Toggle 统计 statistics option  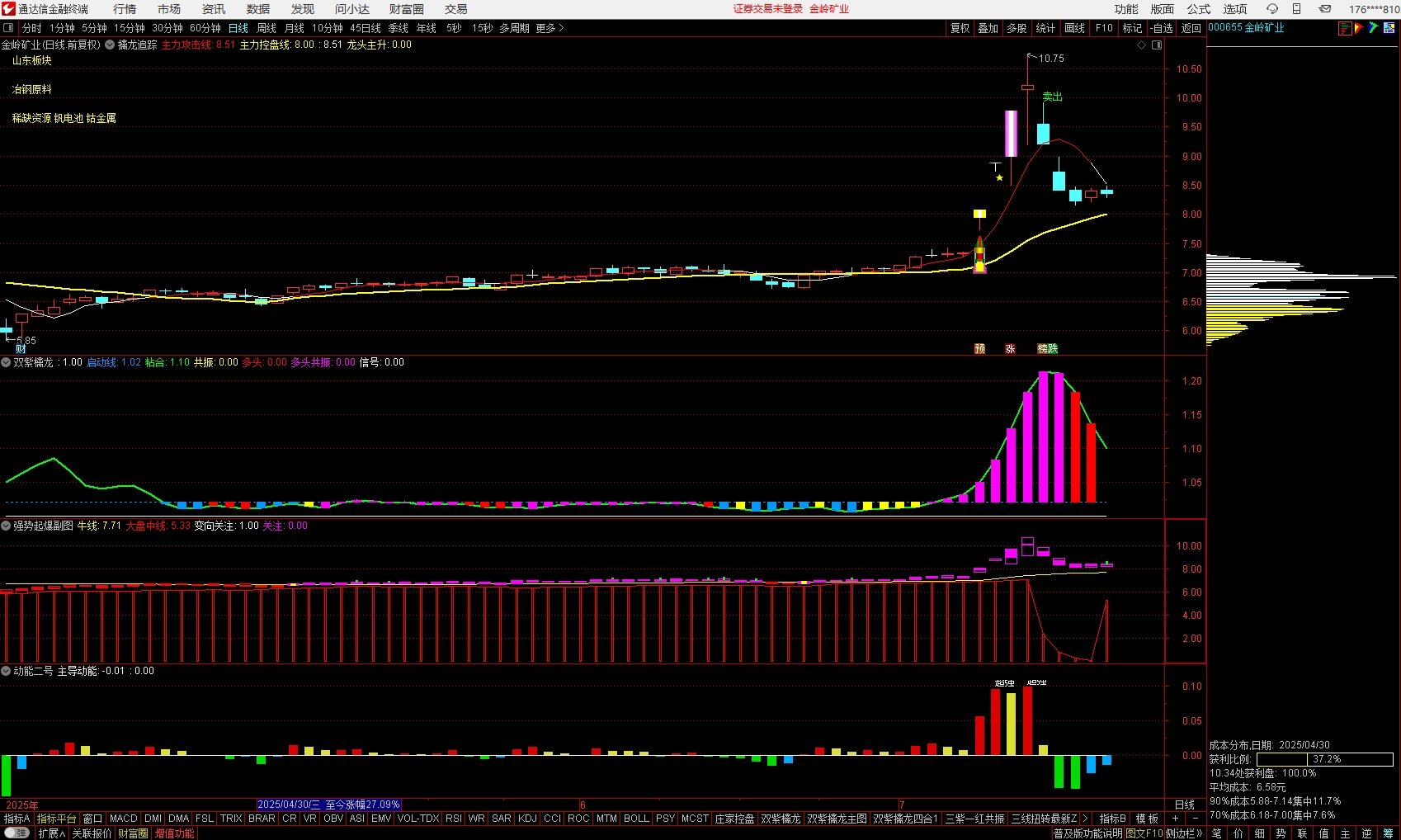point(1045,28)
